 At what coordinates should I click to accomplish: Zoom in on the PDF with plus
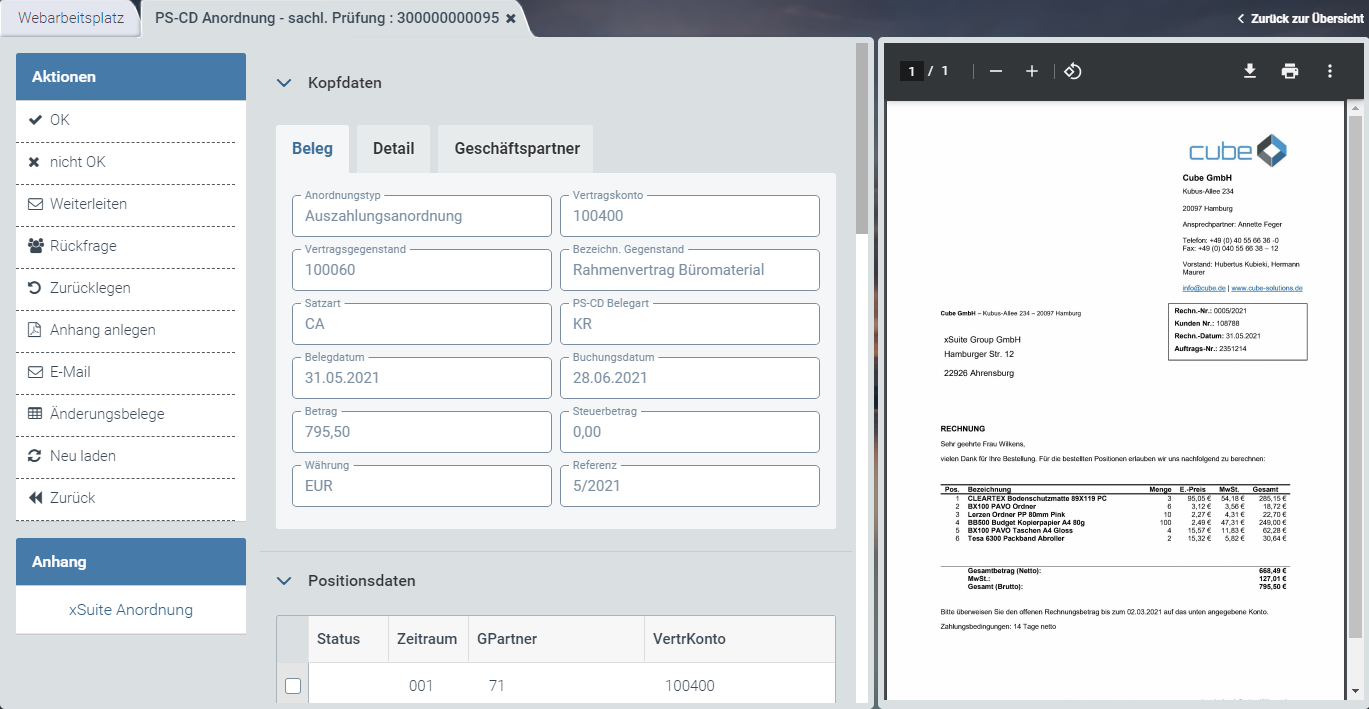pyautogui.click(x=1032, y=71)
